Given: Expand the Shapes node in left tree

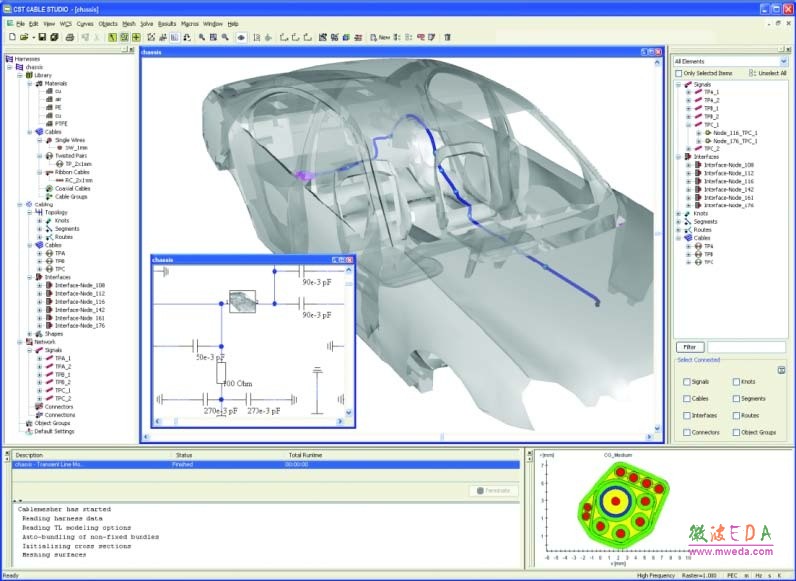Looking at the screenshot, I should point(29,334).
